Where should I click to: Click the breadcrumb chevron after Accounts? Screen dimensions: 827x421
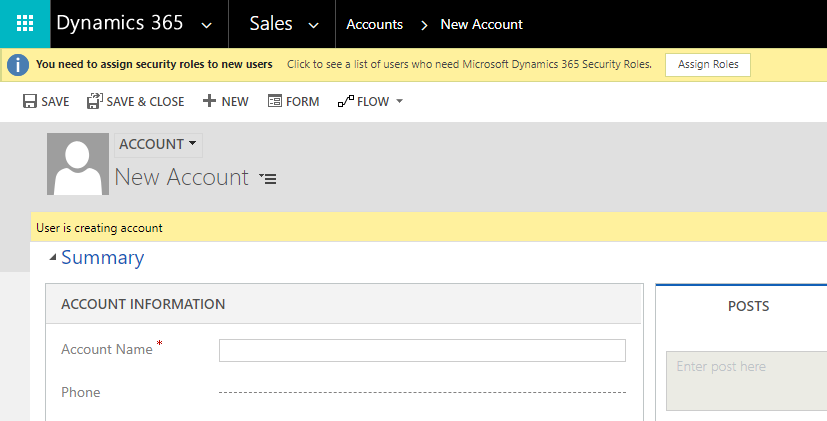pos(424,25)
